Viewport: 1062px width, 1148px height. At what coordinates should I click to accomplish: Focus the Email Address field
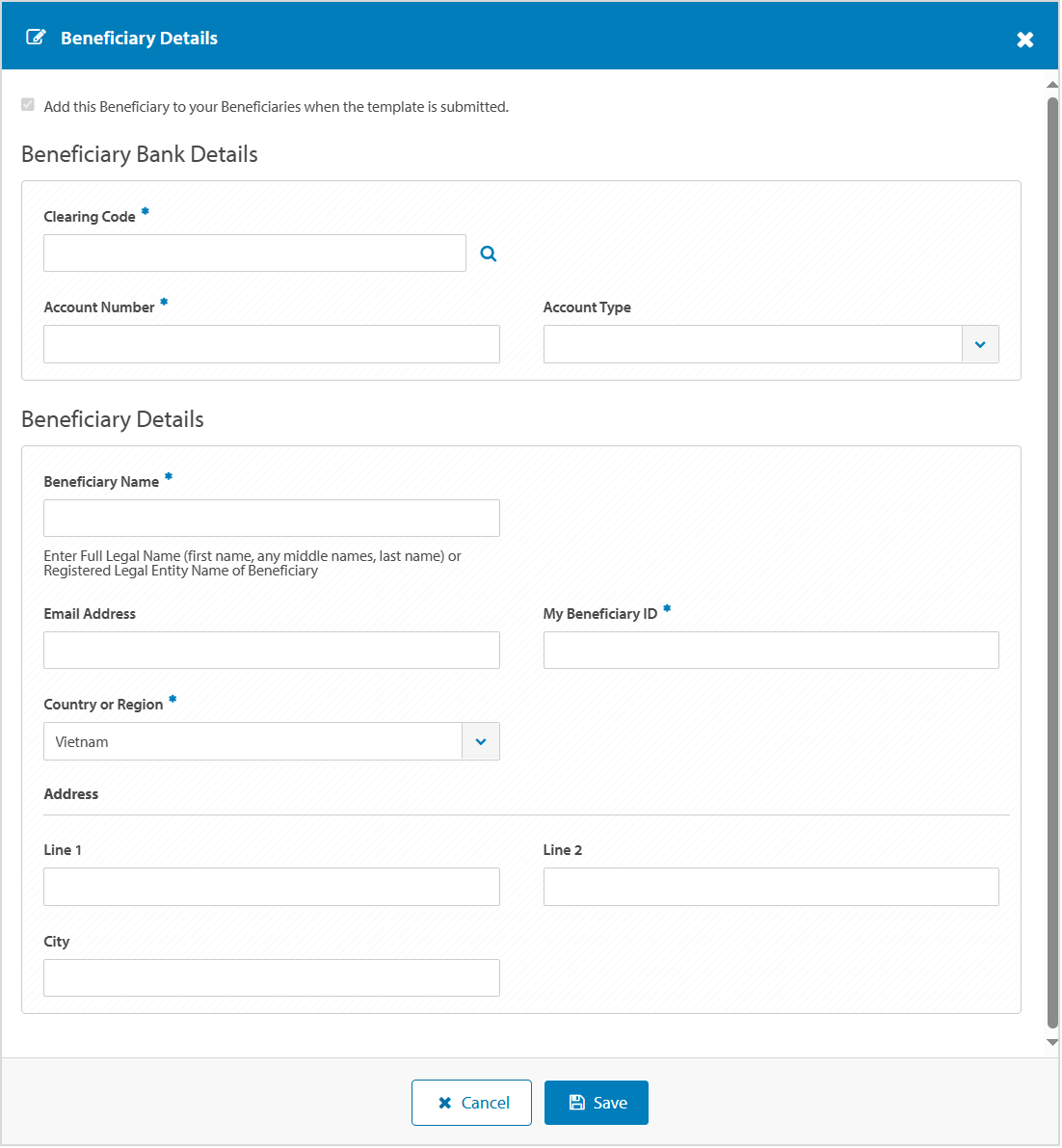point(271,651)
